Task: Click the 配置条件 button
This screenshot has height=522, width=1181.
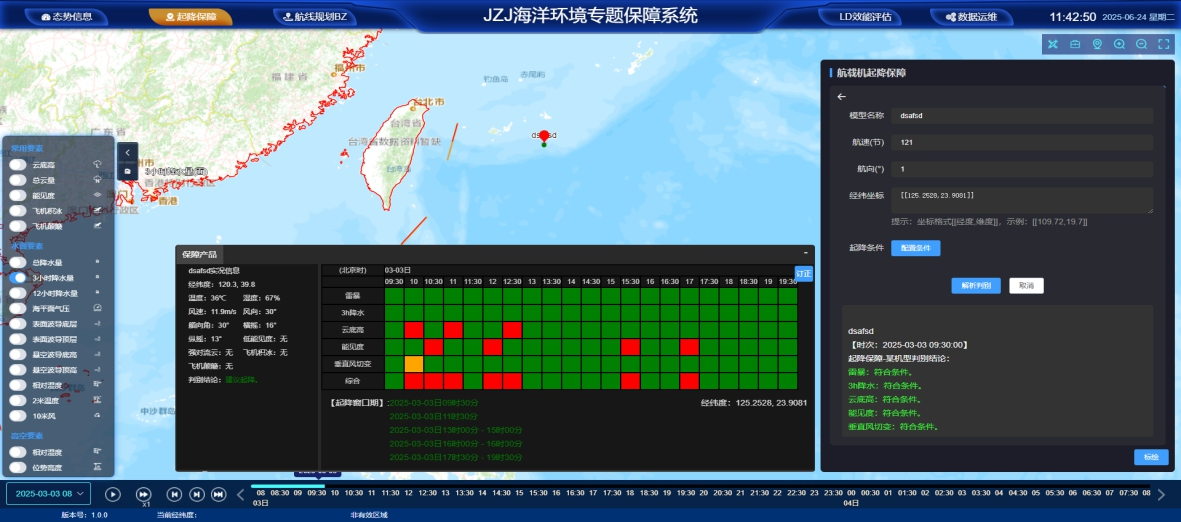Action: (915, 248)
